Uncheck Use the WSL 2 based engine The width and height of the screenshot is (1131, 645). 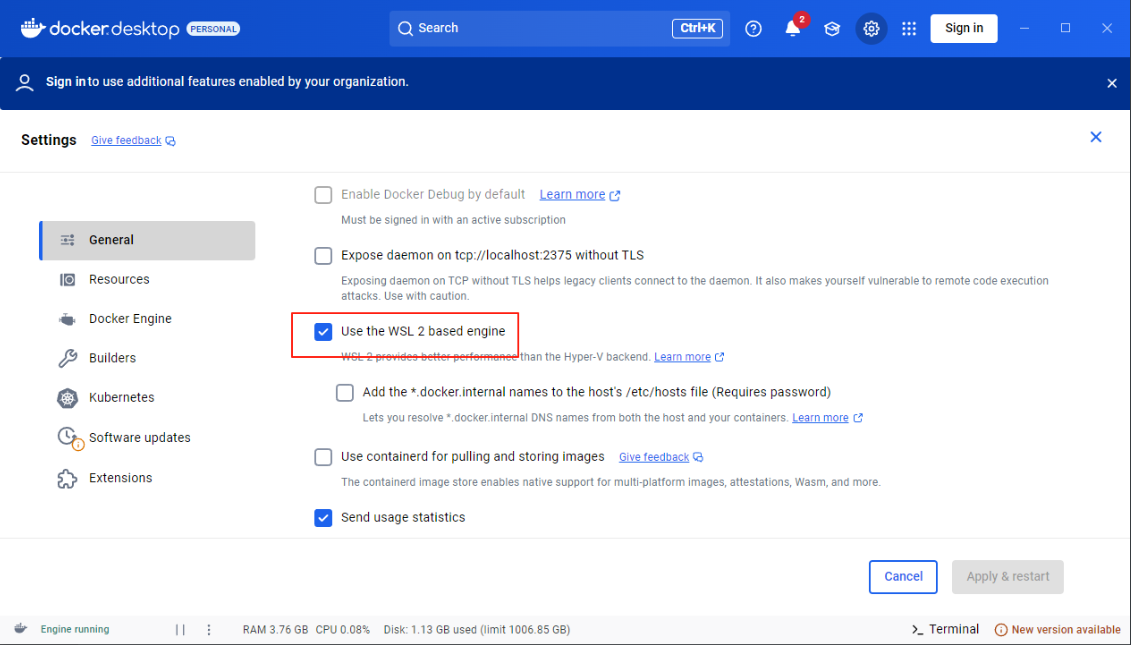(323, 332)
